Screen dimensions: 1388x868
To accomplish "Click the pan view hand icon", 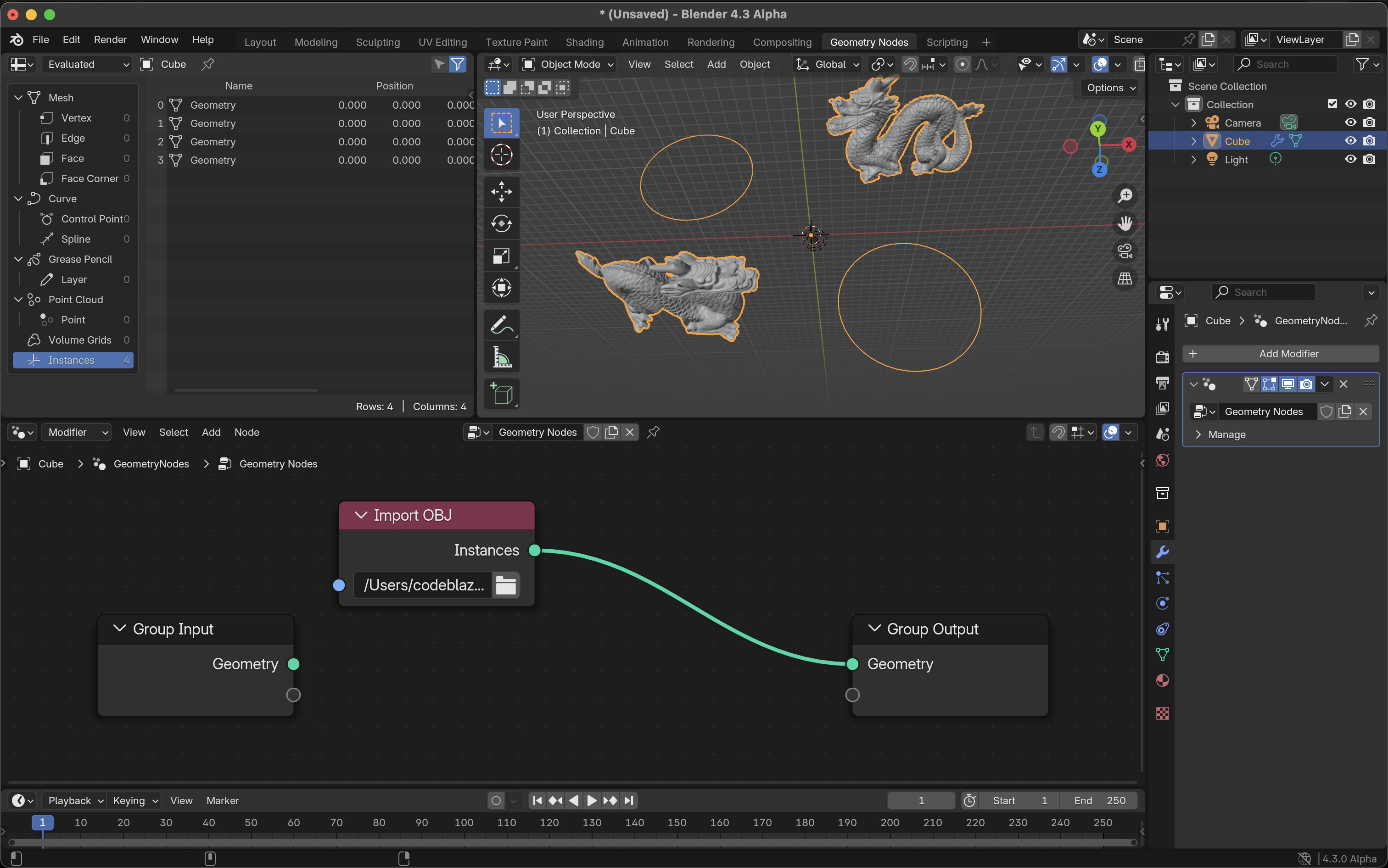I will click(x=1125, y=223).
